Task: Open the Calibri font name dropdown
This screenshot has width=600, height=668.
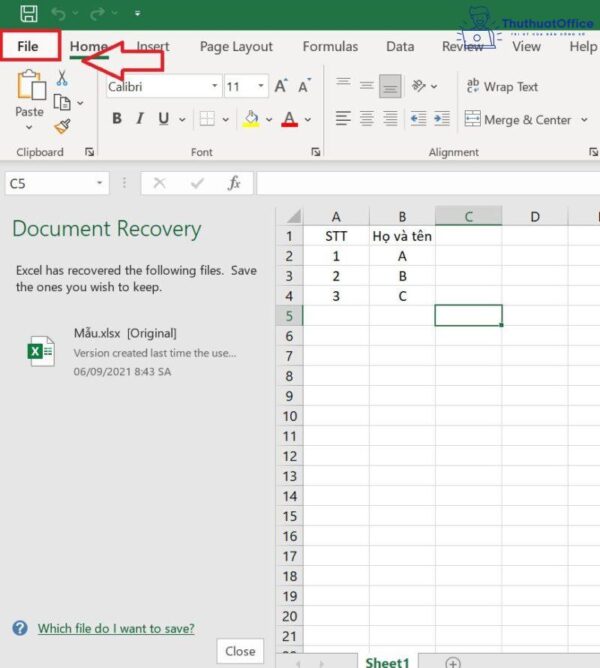Action: 215,86
